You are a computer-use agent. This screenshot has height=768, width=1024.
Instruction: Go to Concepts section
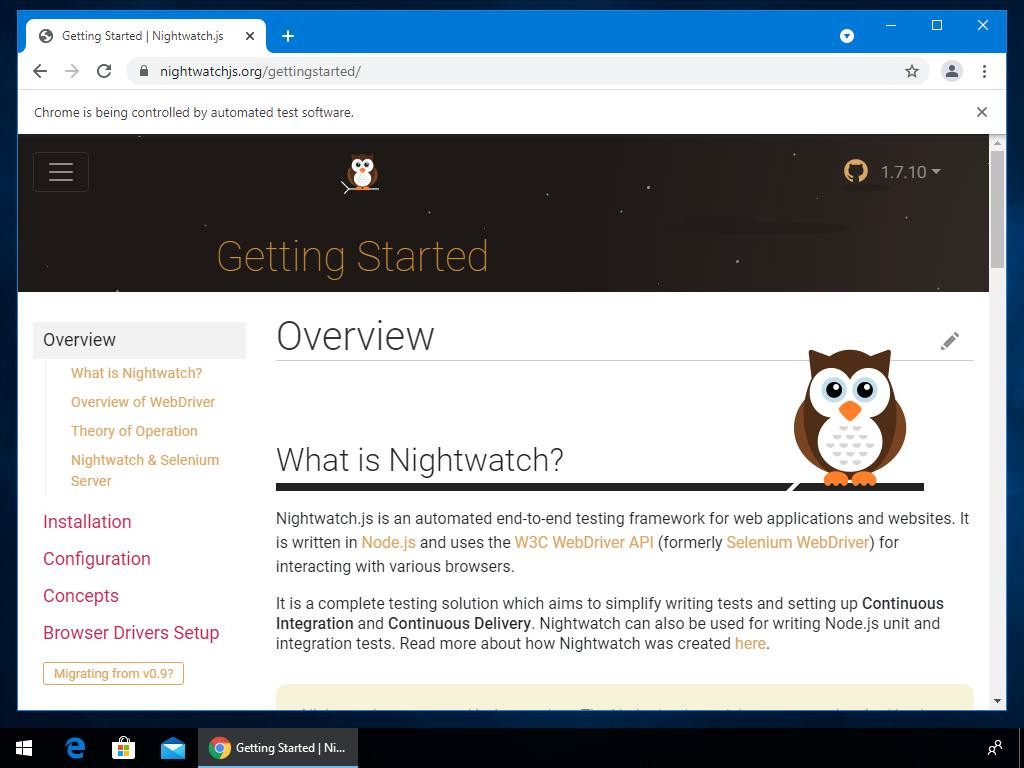(x=81, y=596)
